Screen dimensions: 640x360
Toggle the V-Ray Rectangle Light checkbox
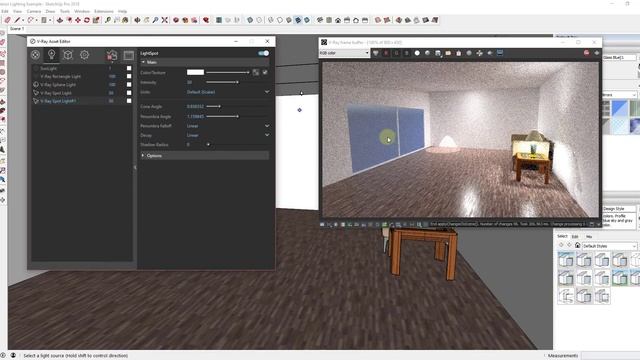click(129, 76)
